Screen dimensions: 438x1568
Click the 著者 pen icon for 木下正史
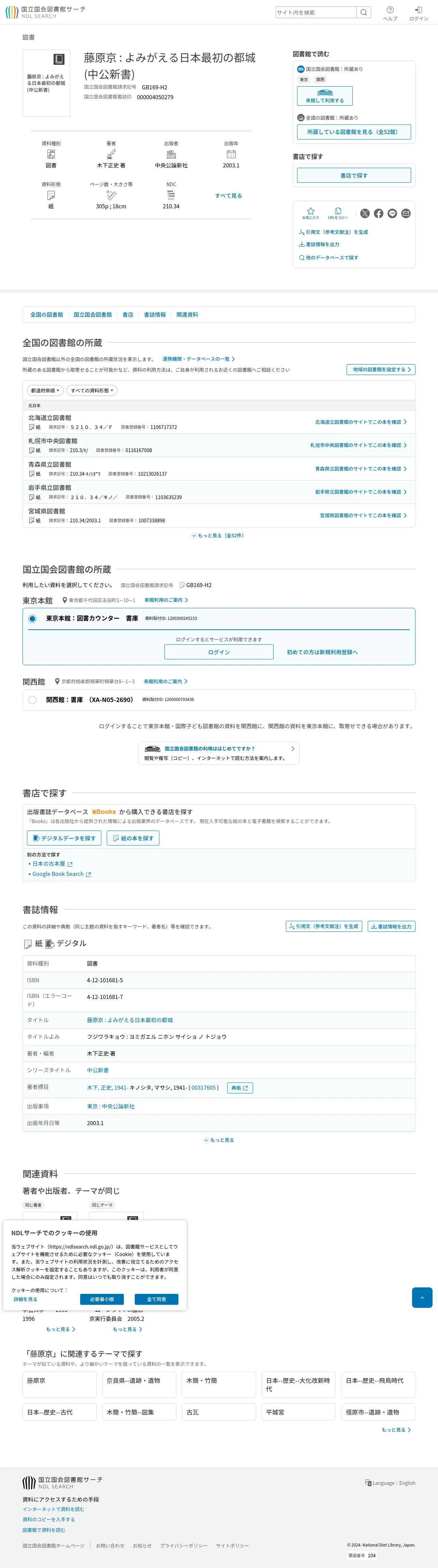coord(111,154)
